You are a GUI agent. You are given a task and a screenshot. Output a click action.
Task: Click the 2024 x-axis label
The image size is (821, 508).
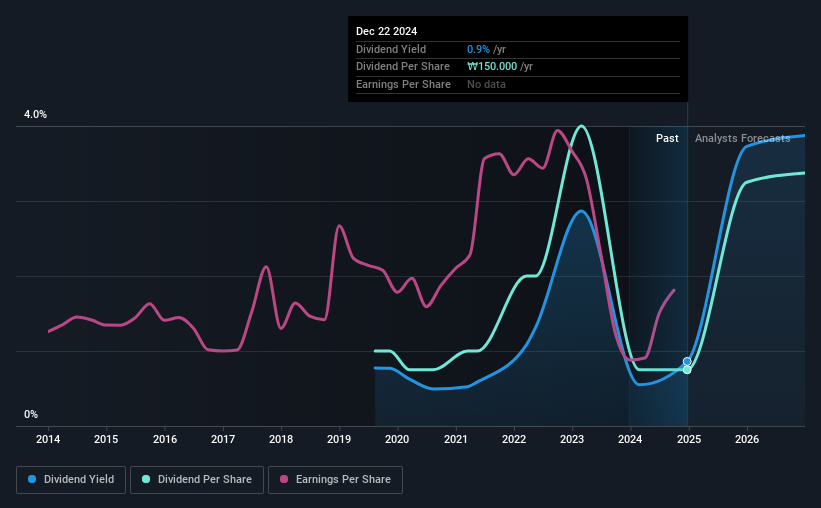(x=630, y=439)
